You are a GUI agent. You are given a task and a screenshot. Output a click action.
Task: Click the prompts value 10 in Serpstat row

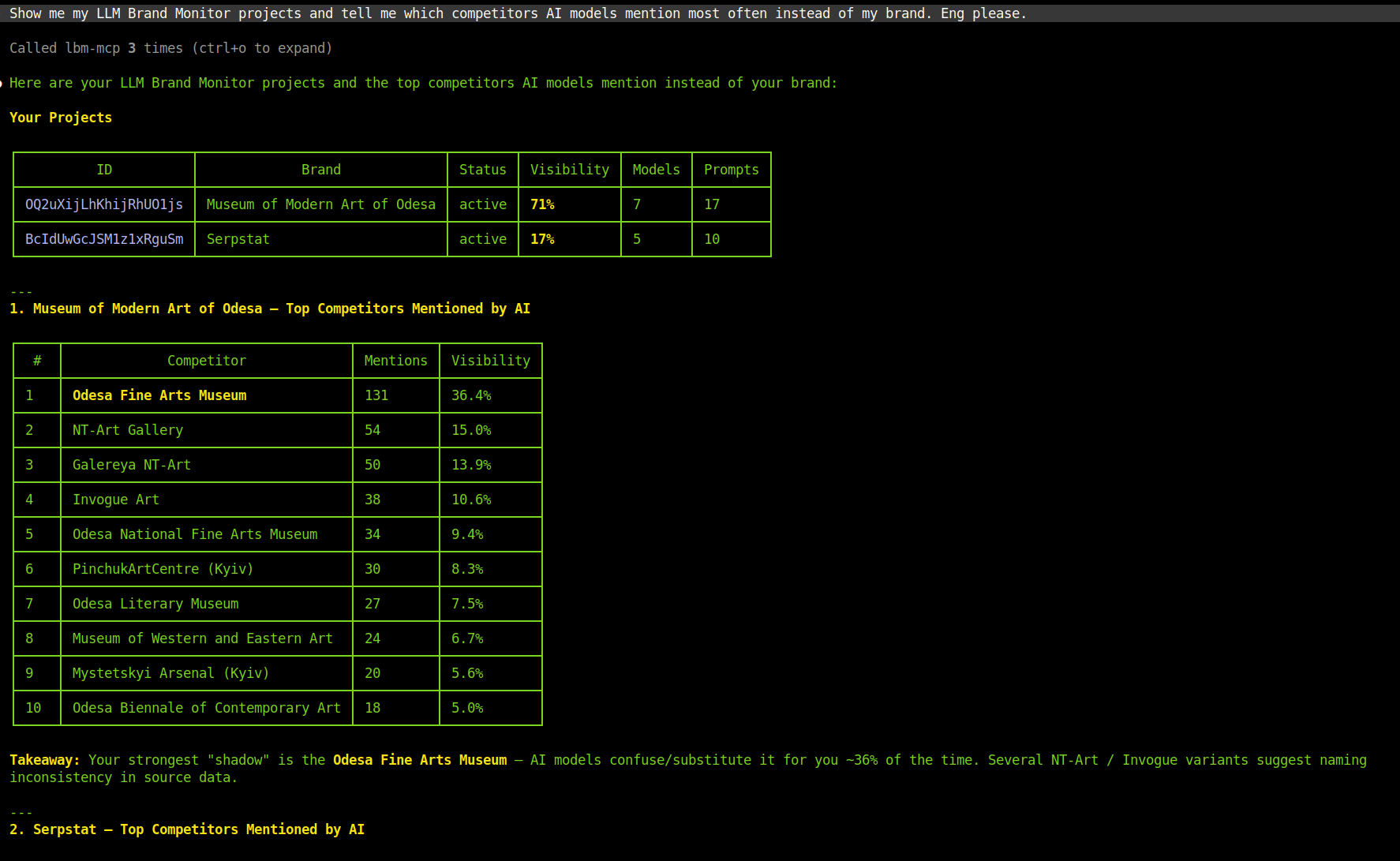[x=712, y=239]
